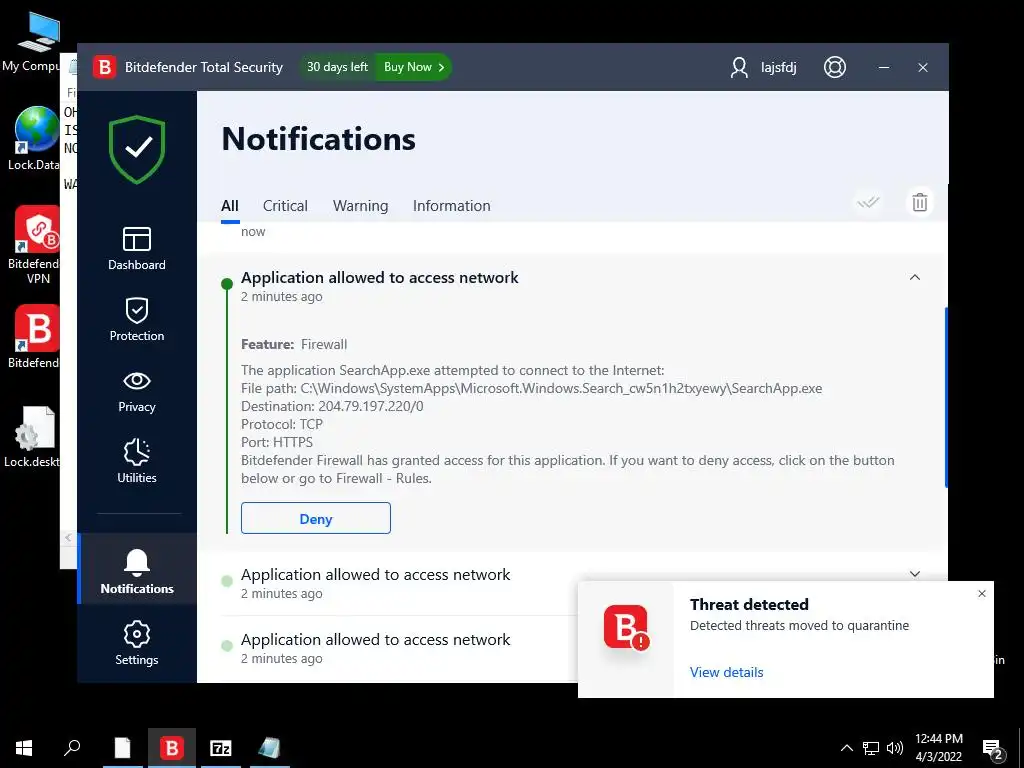Open the lajsfdj account profile
The height and width of the screenshot is (768, 1024).
(763, 67)
